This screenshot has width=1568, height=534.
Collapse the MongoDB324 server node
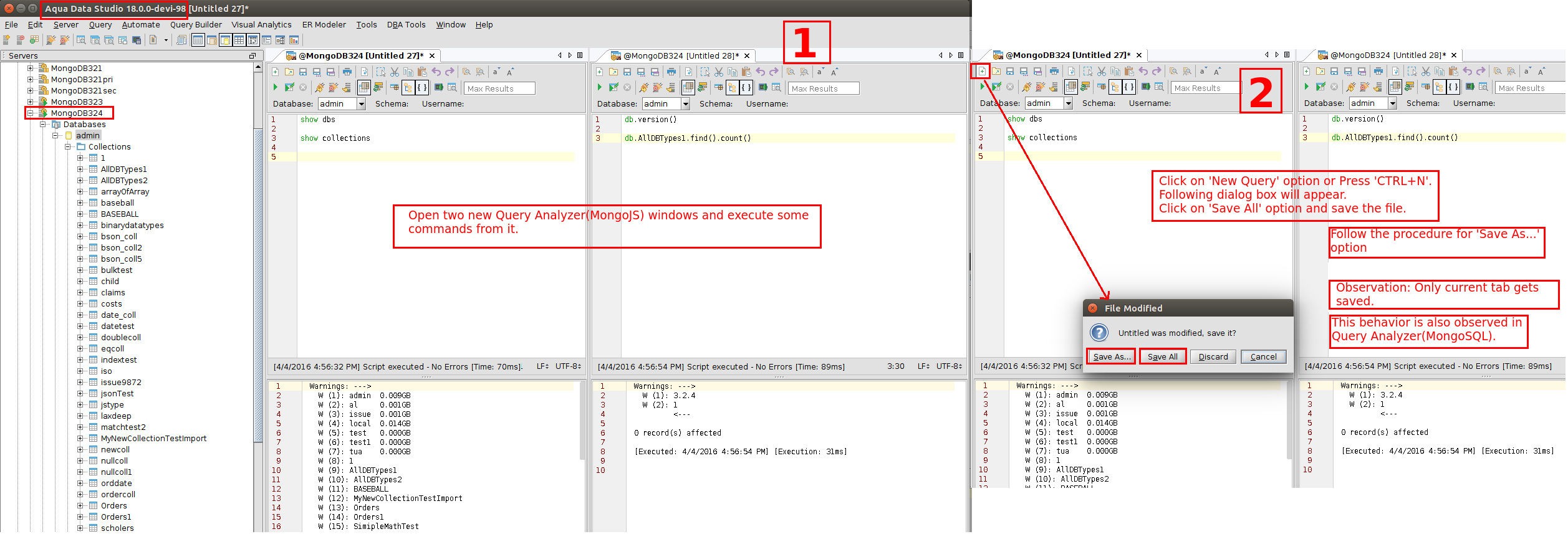pyautogui.click(x=30, y=113)
